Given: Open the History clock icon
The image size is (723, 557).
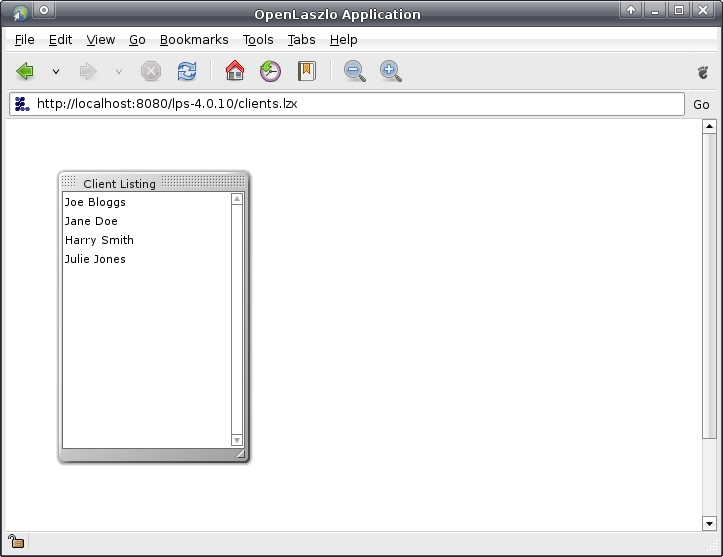Looking at the screenshot, I should point(270,71).
